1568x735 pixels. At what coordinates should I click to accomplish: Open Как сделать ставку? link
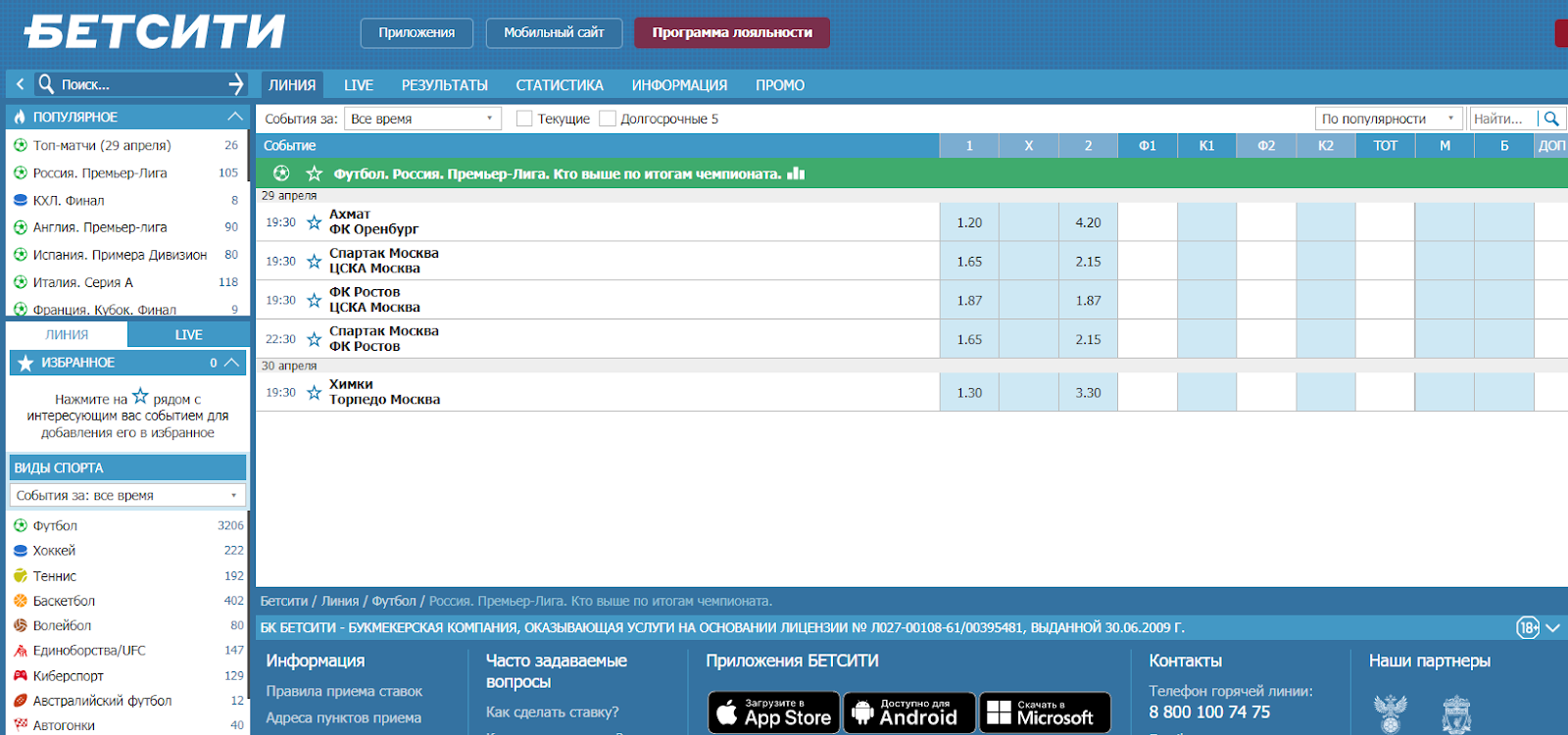553,711
